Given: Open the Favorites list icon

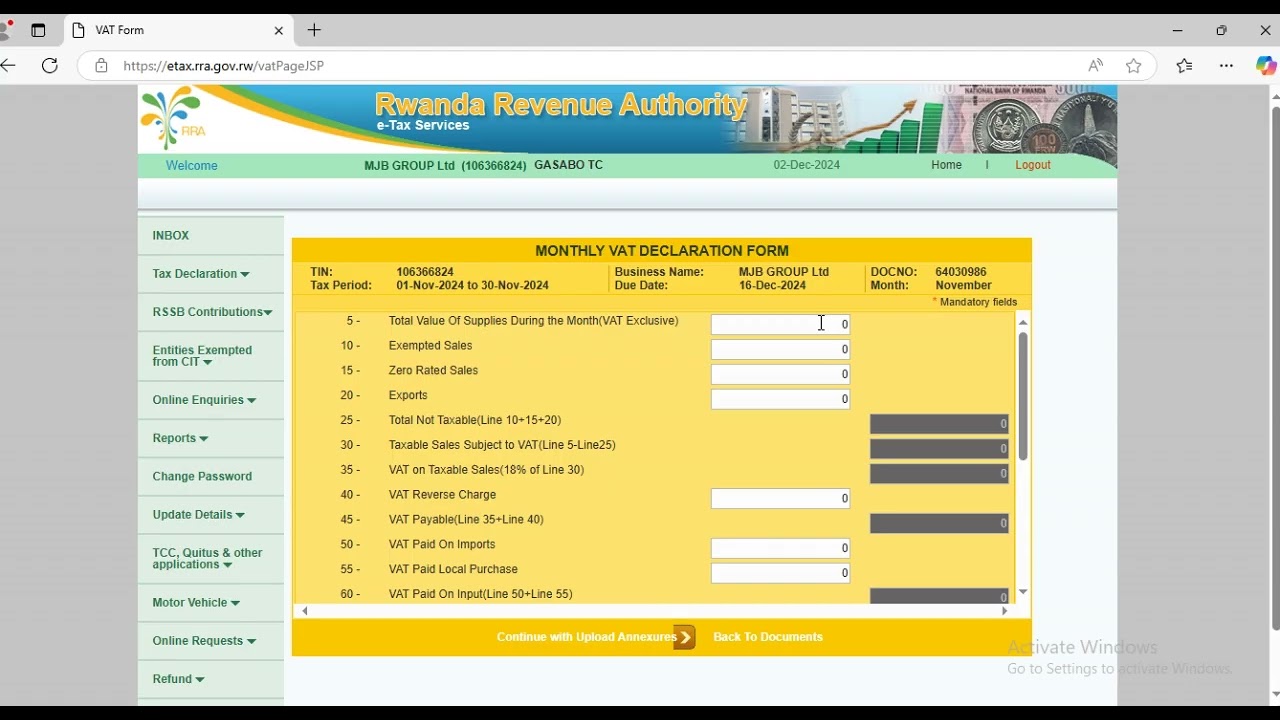Looking at the screenshot, I should 1185,66.
